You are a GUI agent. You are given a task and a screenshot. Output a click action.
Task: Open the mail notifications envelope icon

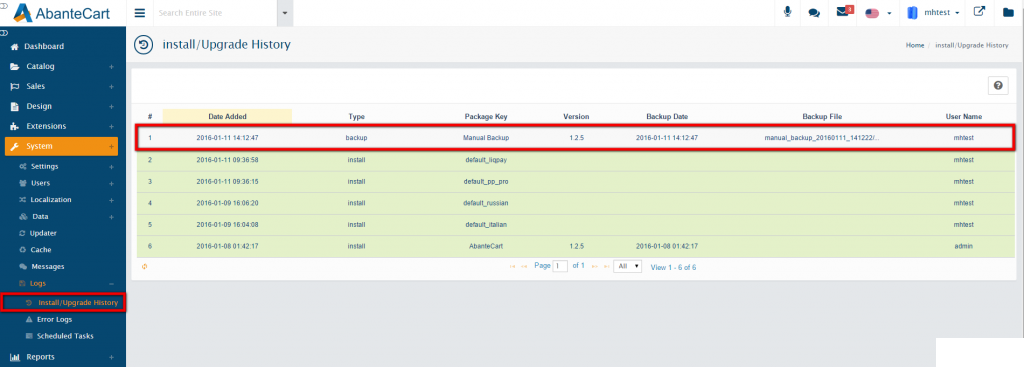pos(844,12)
